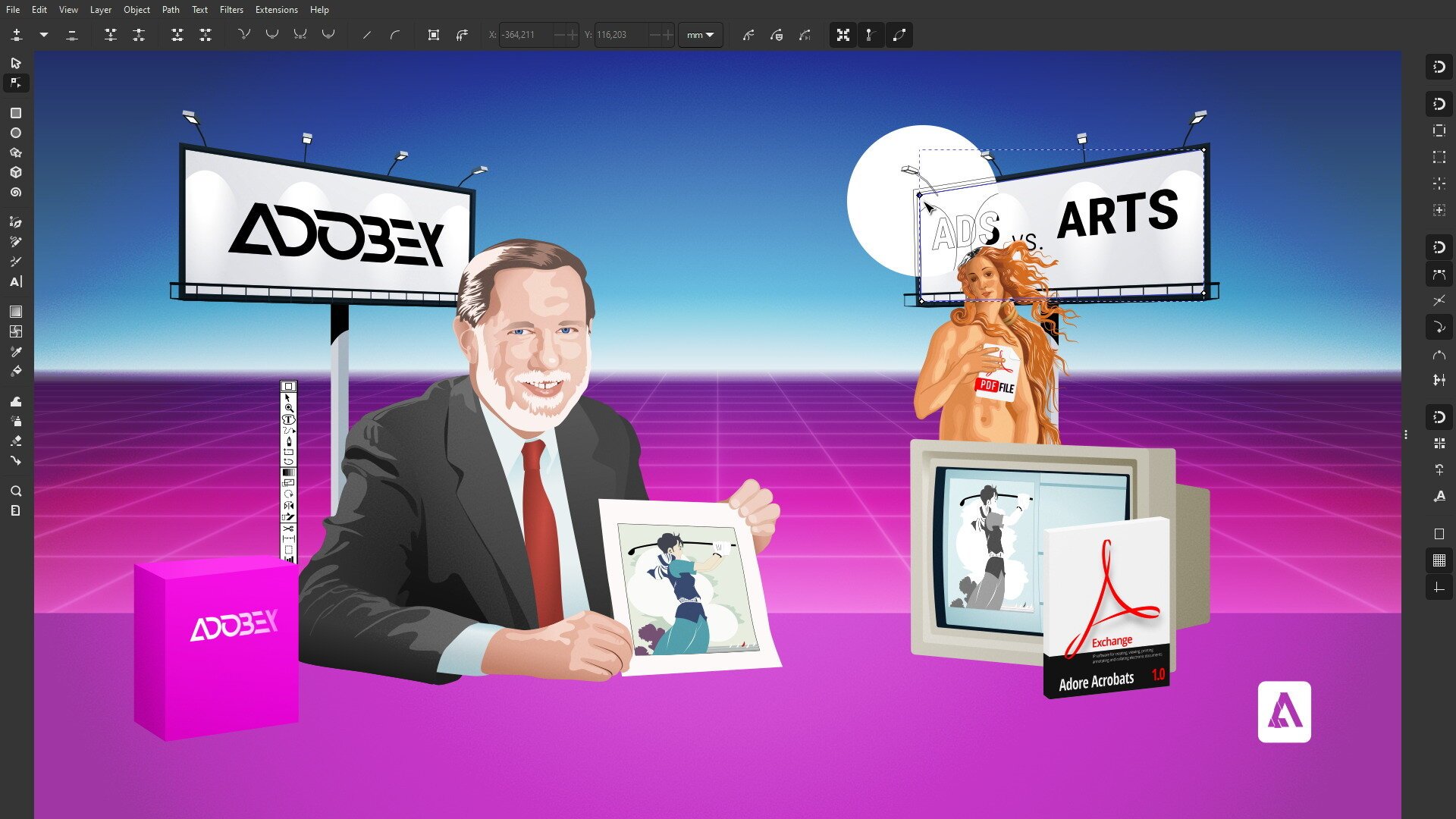Toggle snap to bounding box edges
The image size is (1456, 819).
tap(1439, 130)
